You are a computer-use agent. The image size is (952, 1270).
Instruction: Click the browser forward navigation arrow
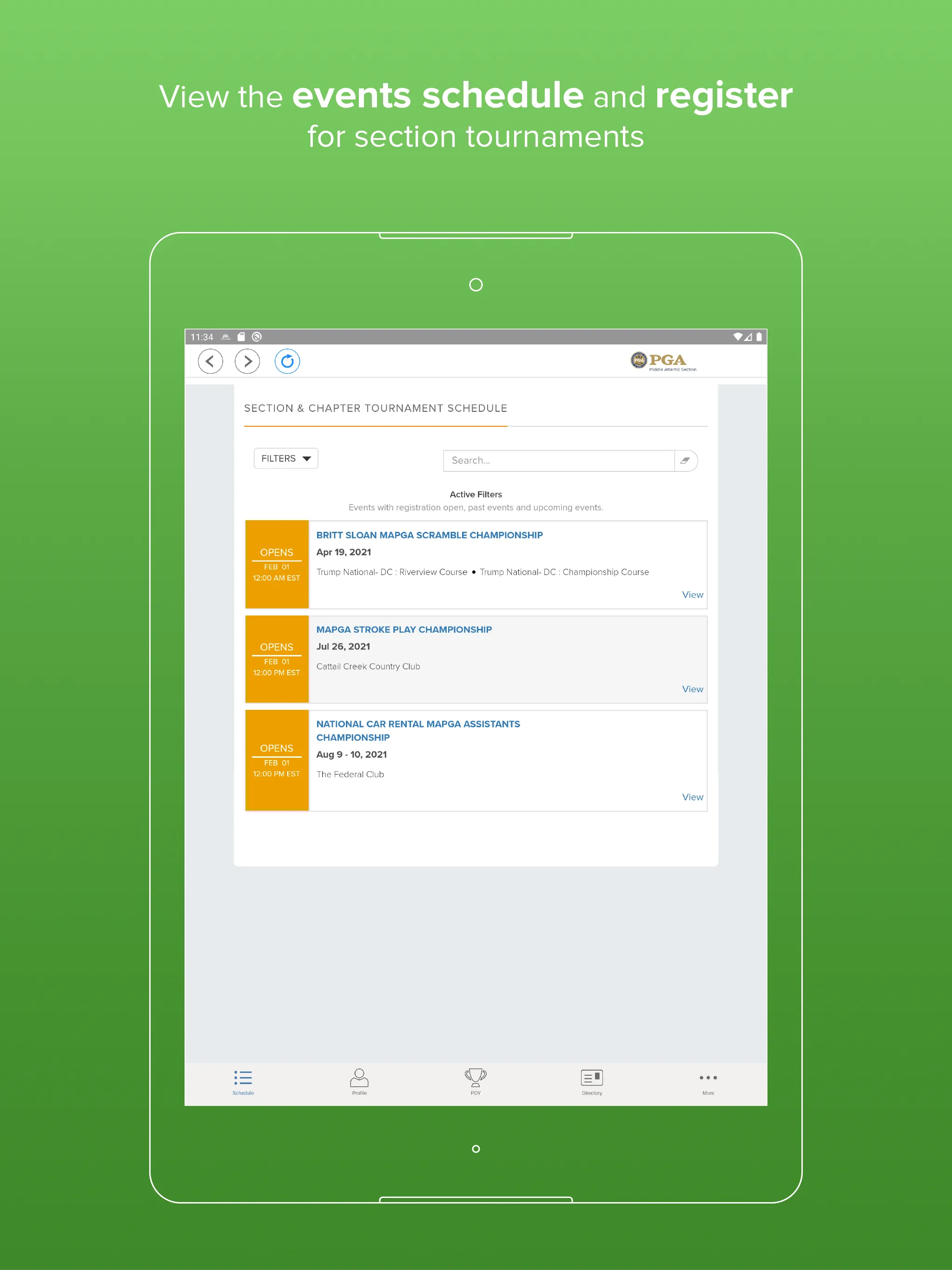248,361
